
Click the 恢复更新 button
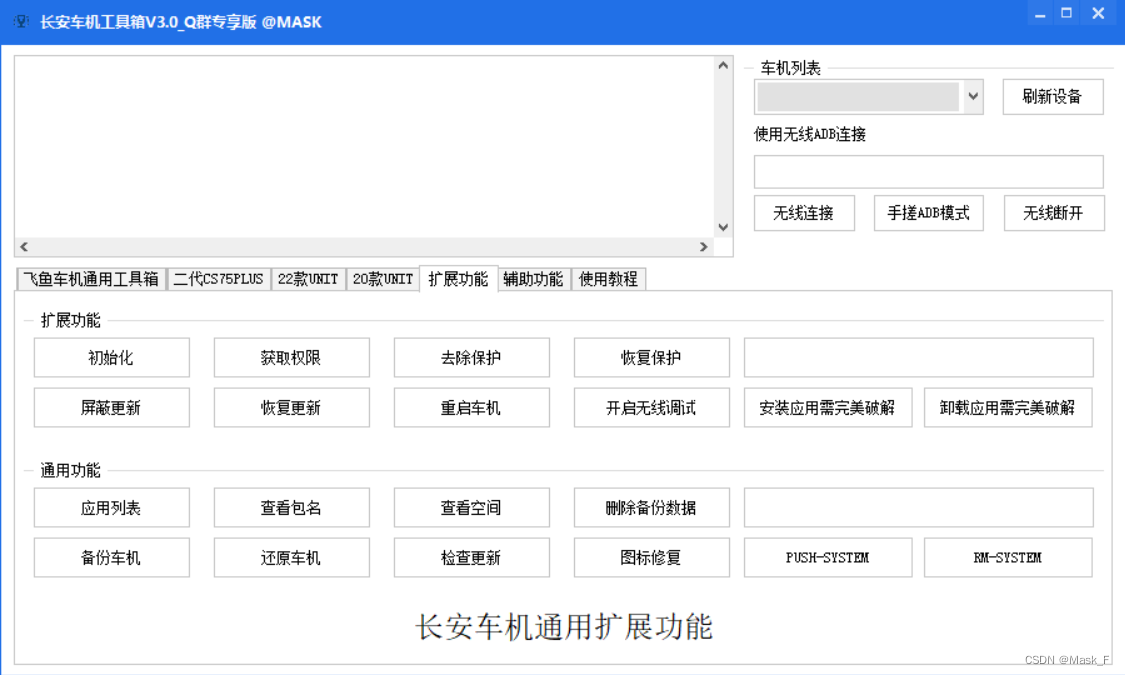tap(291, 407)
